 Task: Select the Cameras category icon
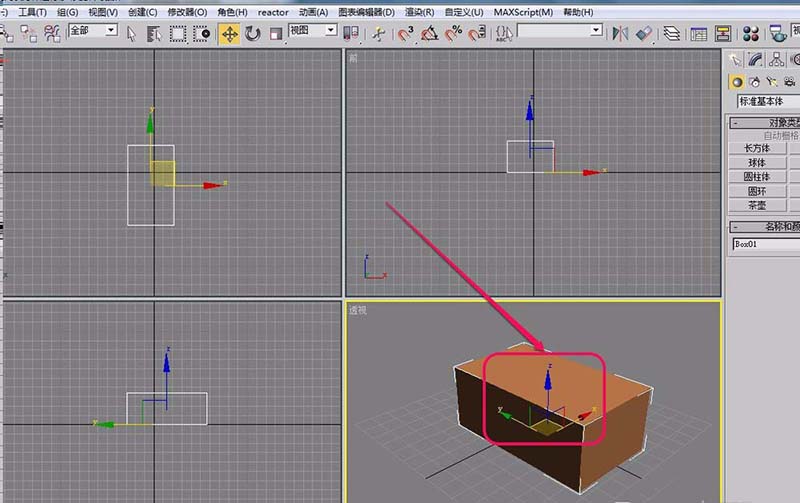[789, 82]
